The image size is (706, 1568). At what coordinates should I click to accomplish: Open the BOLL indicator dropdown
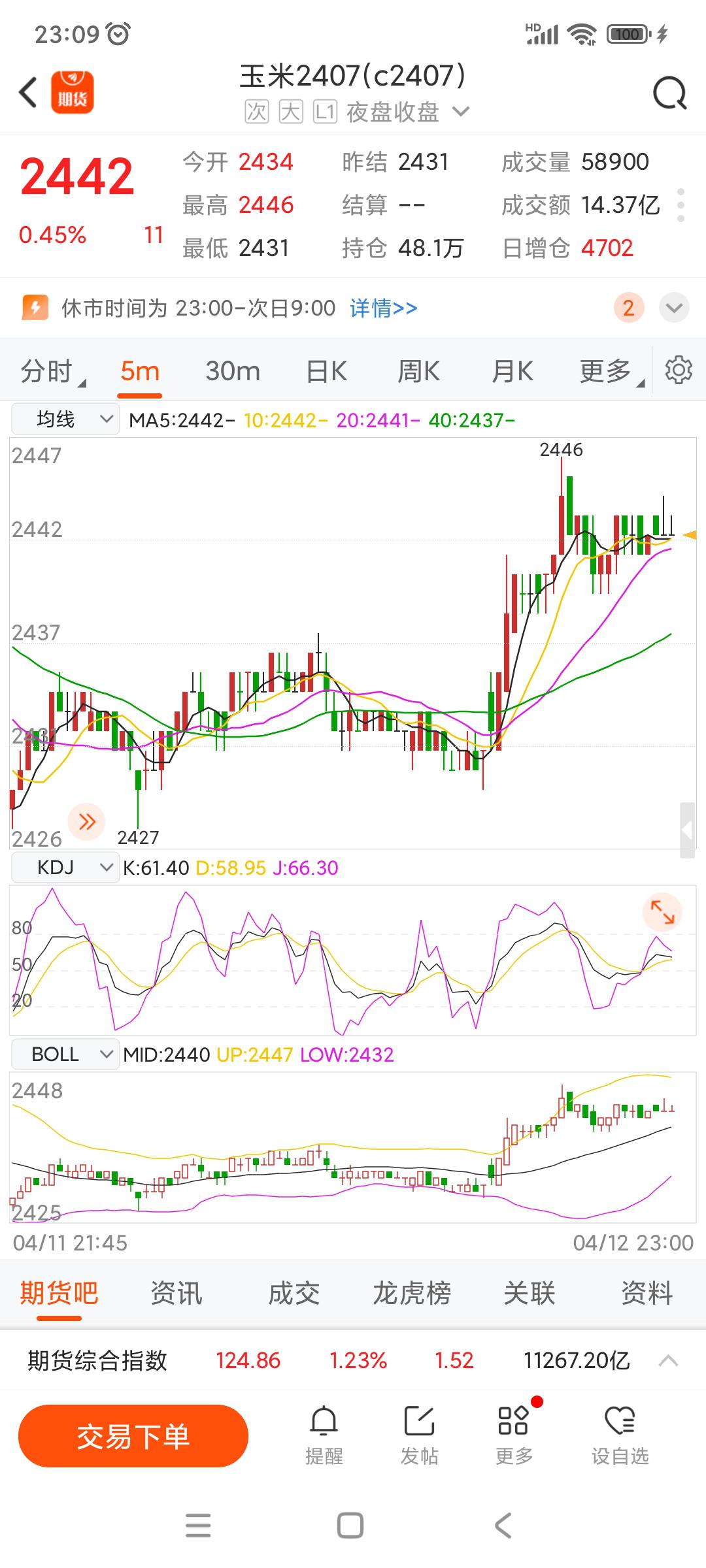click(x=65, y=1054)
